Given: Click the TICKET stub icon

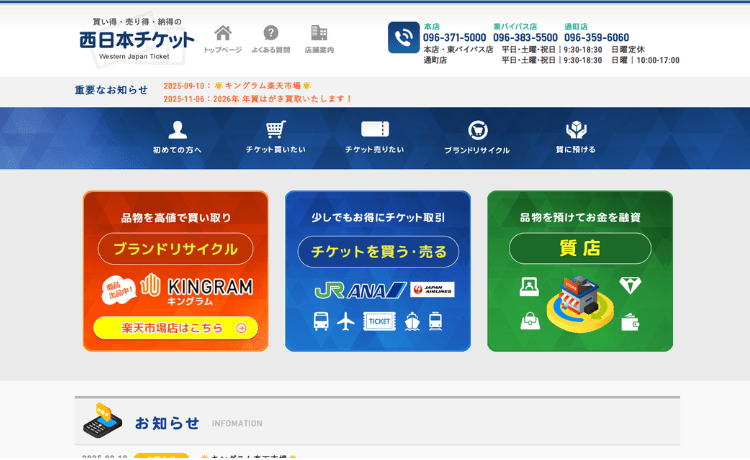Looking at the screenshot, I should coord(379,321).
